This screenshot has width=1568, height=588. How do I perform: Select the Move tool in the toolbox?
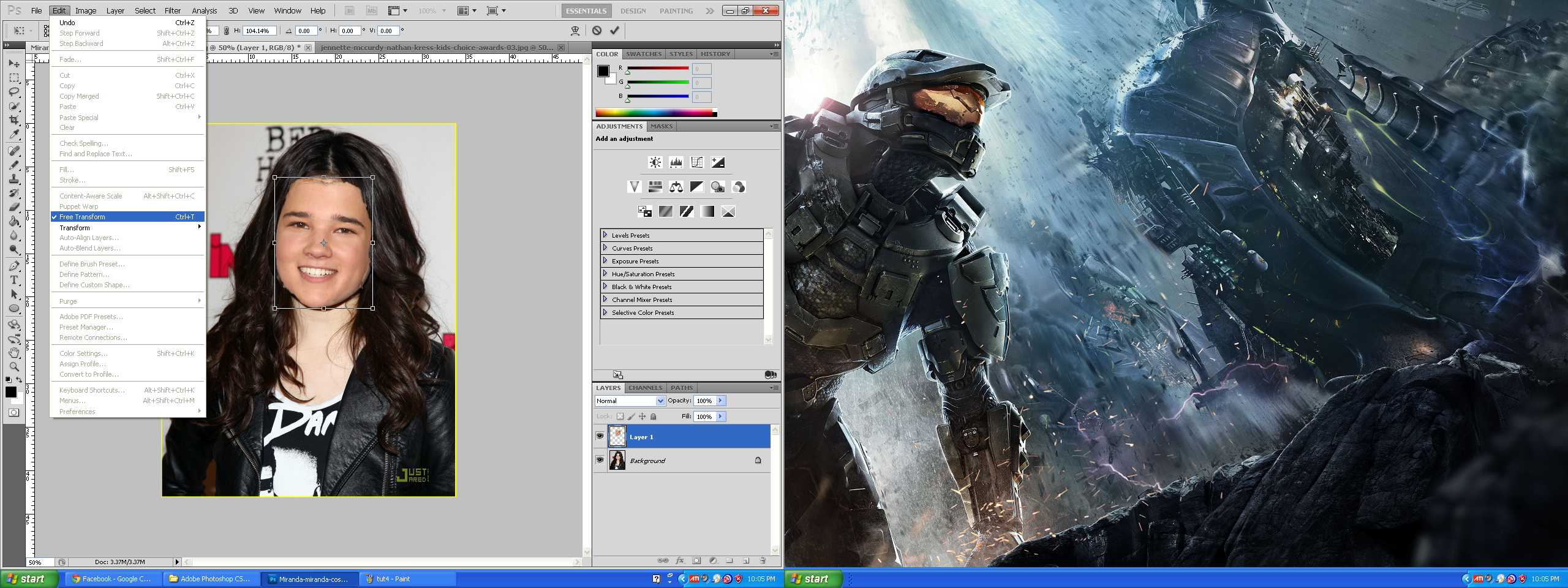pos(14,64)
